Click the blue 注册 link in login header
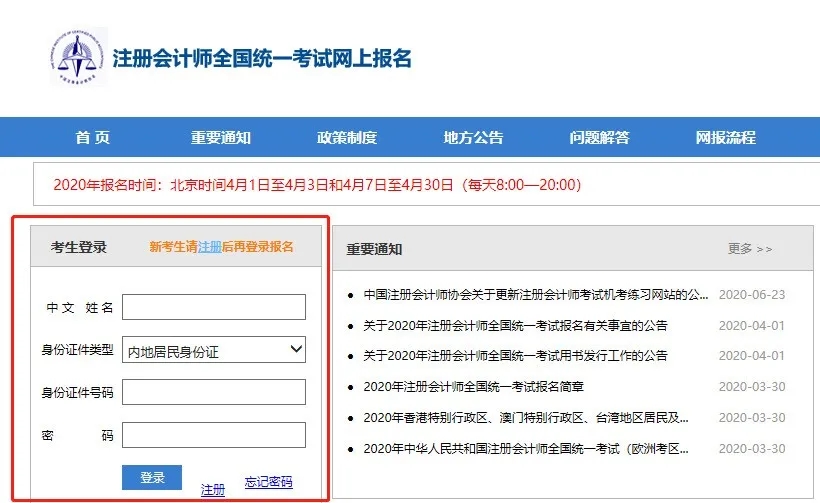This screenshot has width=820, height=503. click(x=209, y=247)
